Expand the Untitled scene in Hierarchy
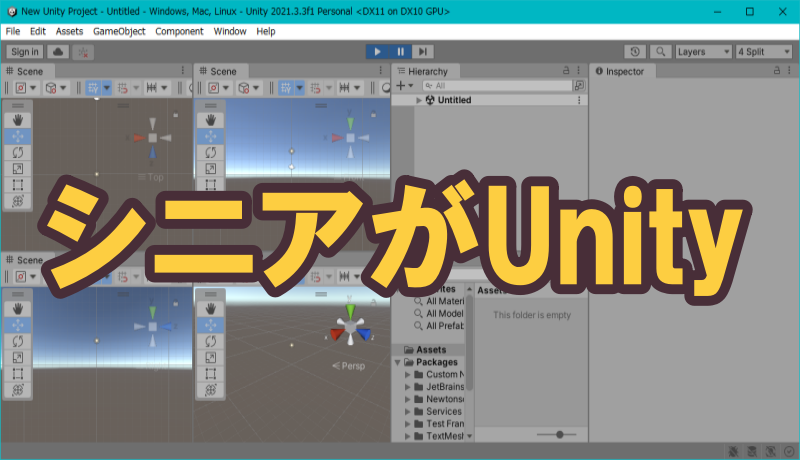The image size is (800, 460). click(419, 100)
